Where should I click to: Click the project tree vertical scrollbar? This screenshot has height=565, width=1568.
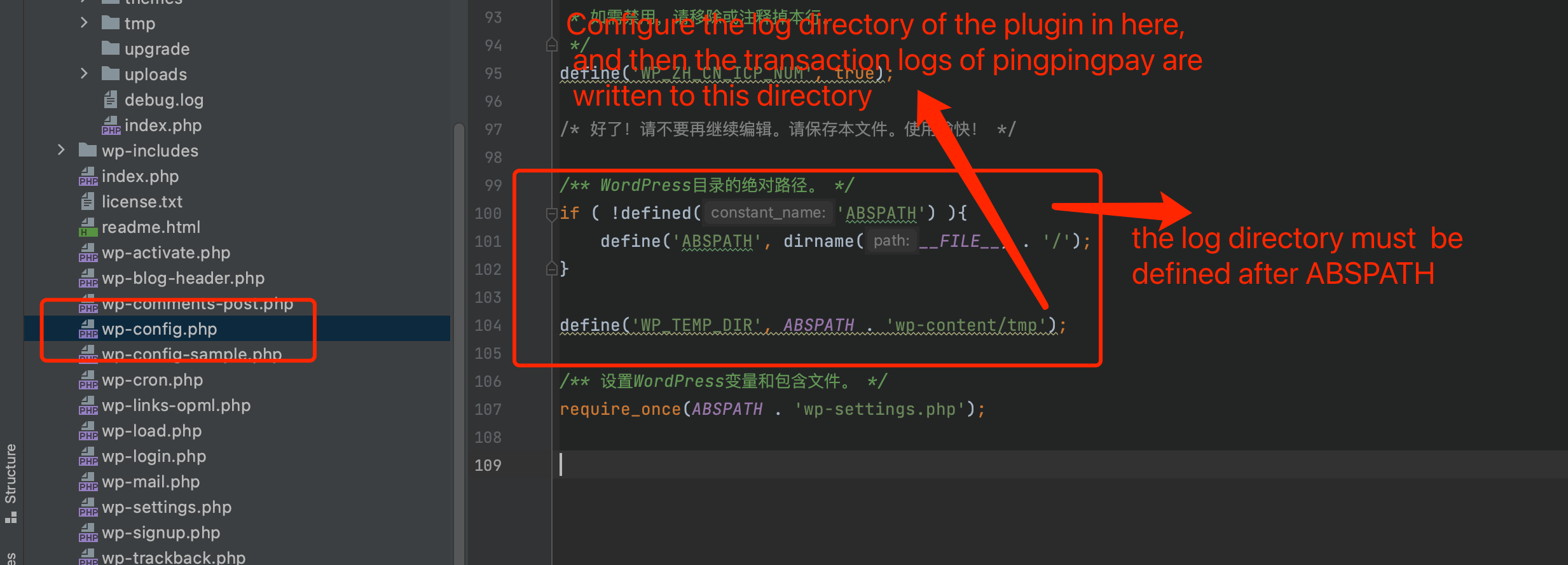pos(458,318)
